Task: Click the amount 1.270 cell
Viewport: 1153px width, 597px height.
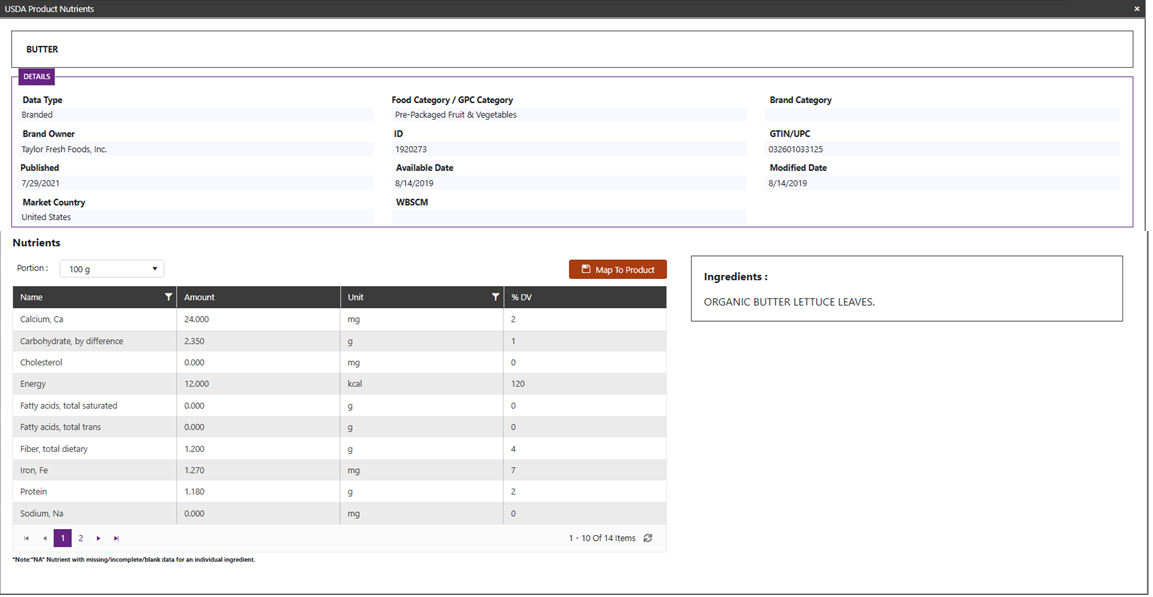Action: click(258, 471)
